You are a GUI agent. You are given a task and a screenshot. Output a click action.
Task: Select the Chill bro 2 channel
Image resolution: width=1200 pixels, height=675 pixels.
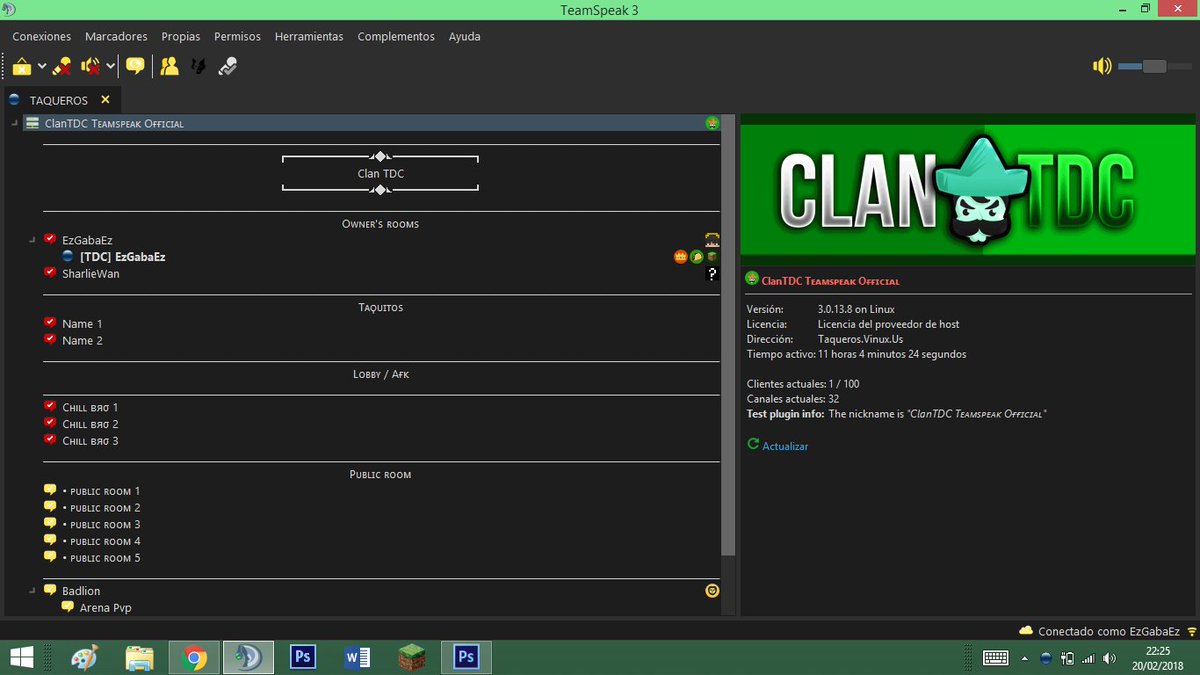[90, 424]
